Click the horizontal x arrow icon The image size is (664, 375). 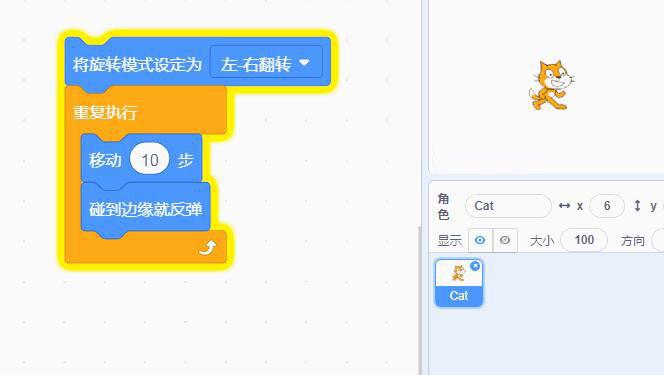tap(564, 206)
